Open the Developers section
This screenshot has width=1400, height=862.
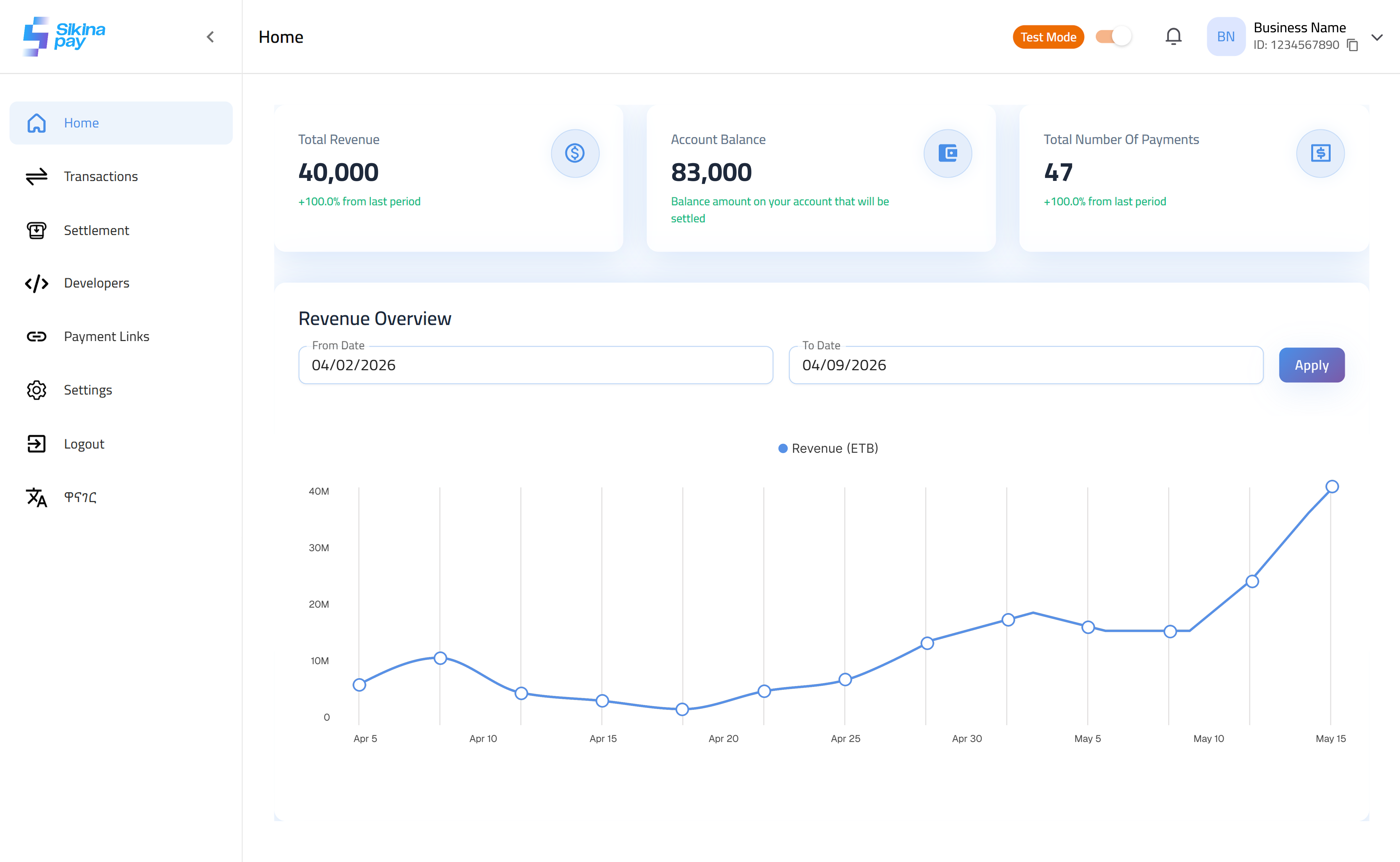pos(96,283)
